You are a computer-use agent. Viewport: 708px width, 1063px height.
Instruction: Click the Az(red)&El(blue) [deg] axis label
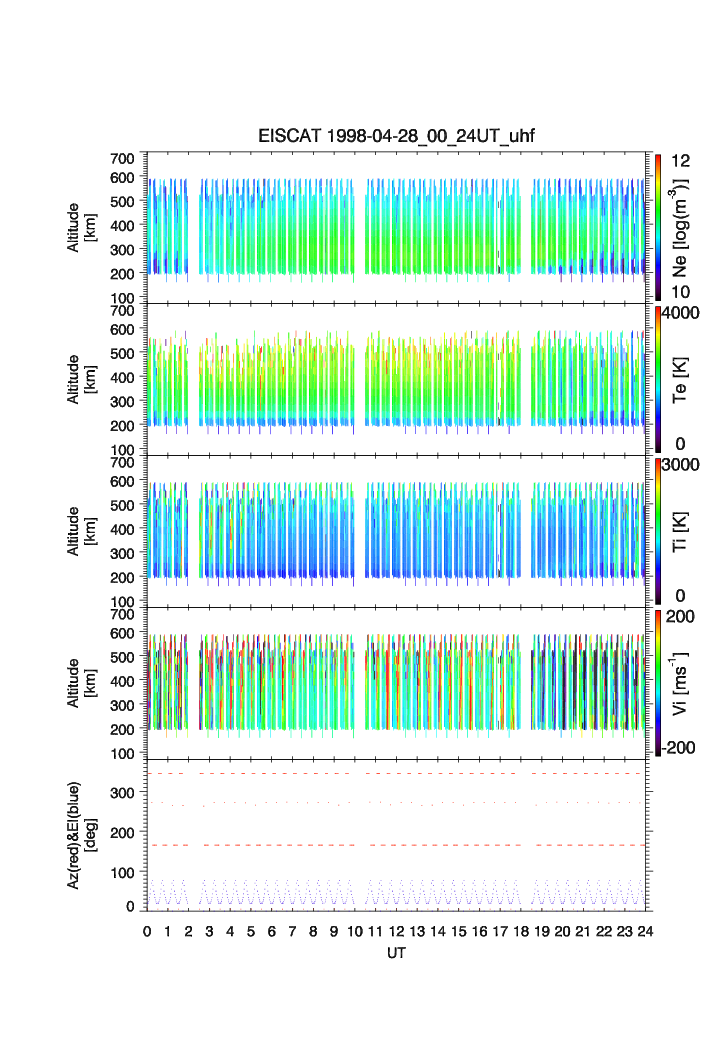click(79, 835)
